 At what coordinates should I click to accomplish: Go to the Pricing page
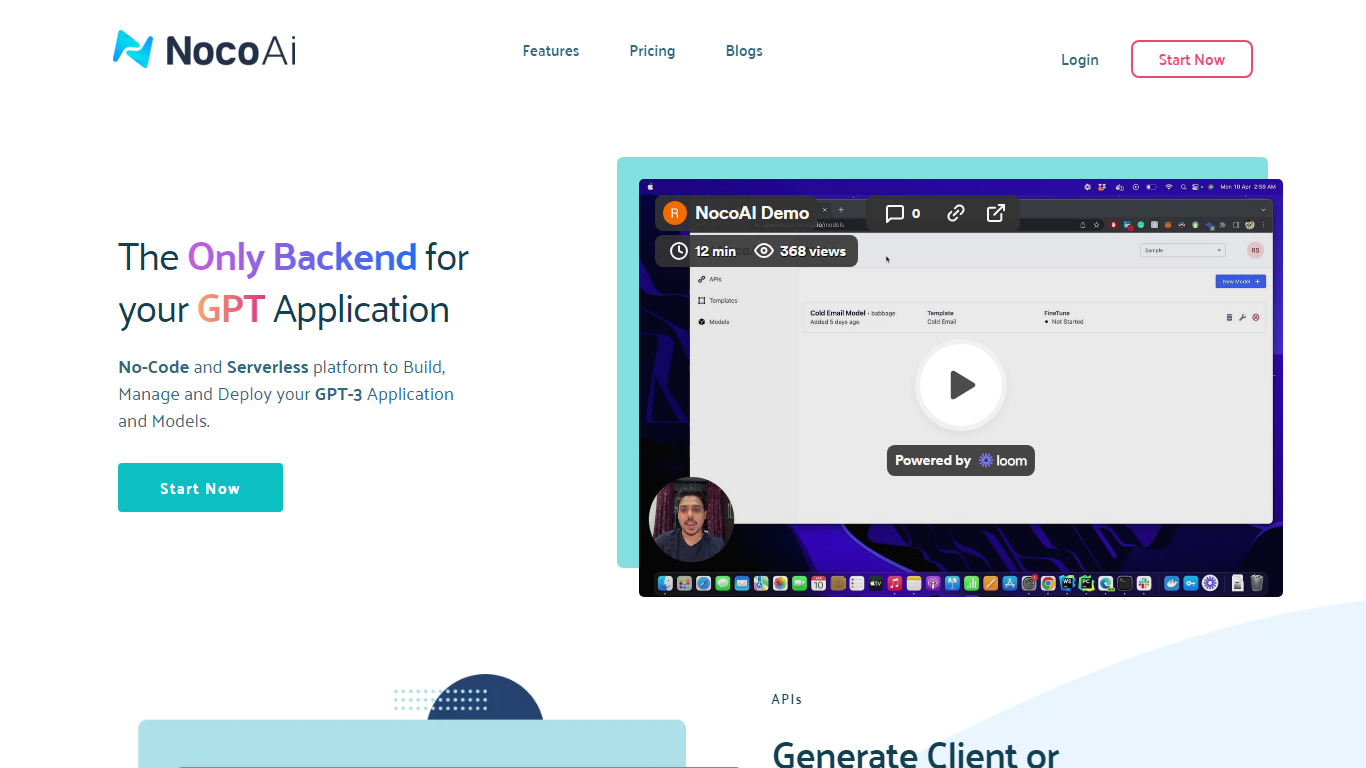click(x=652, y=51)
